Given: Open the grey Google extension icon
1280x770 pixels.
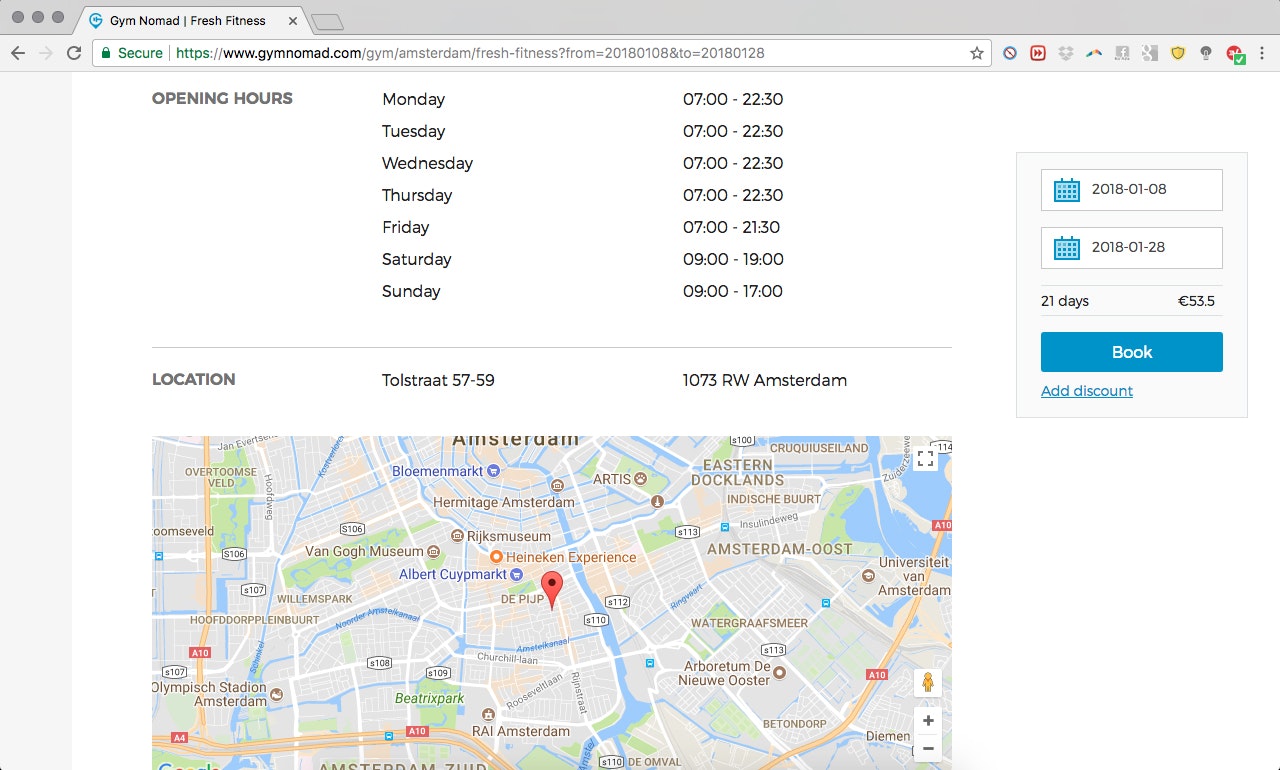Looking at the screenshot, I should 1150,53.
